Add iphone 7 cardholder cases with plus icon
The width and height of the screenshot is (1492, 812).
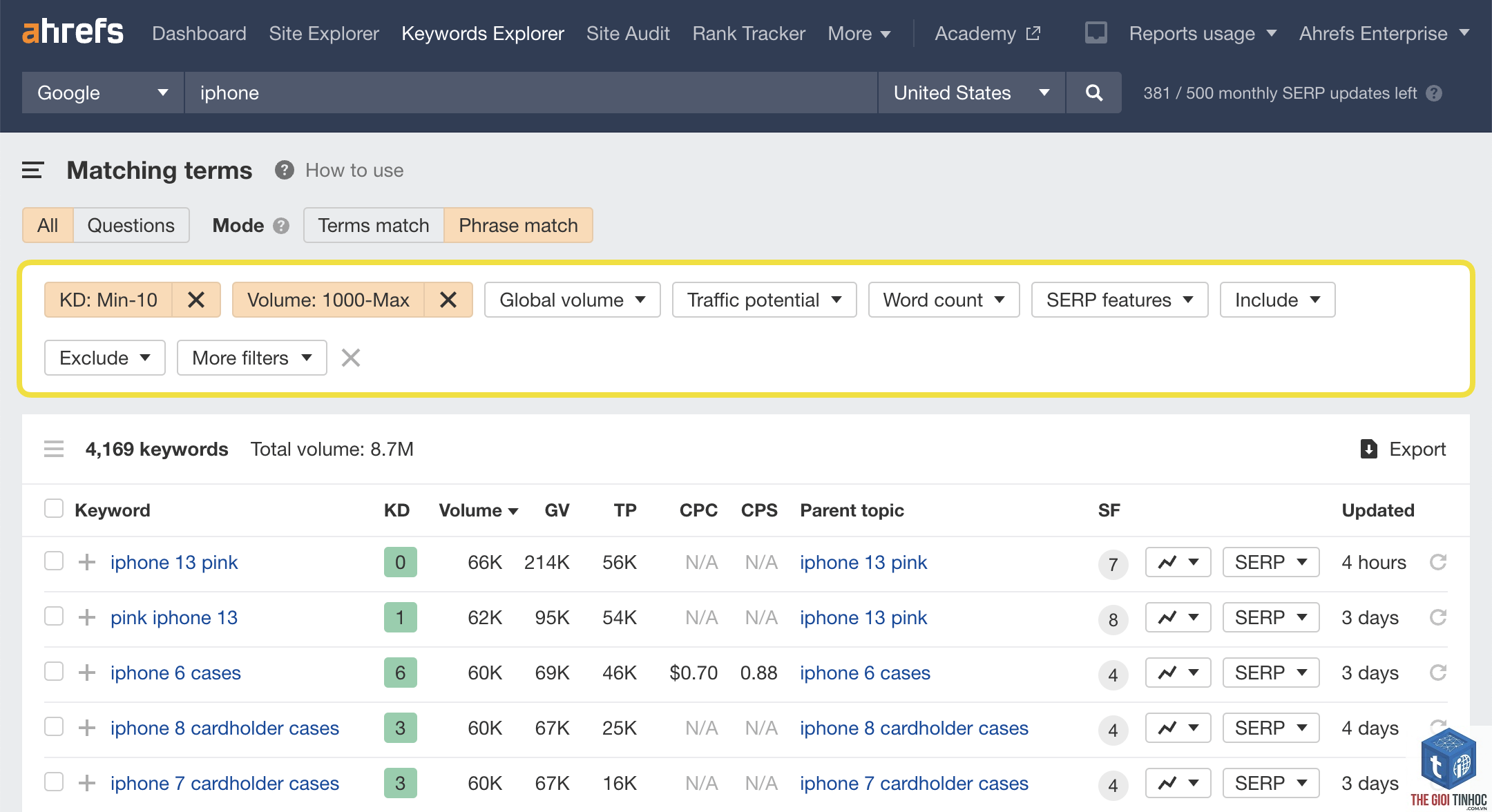(87, 783)
